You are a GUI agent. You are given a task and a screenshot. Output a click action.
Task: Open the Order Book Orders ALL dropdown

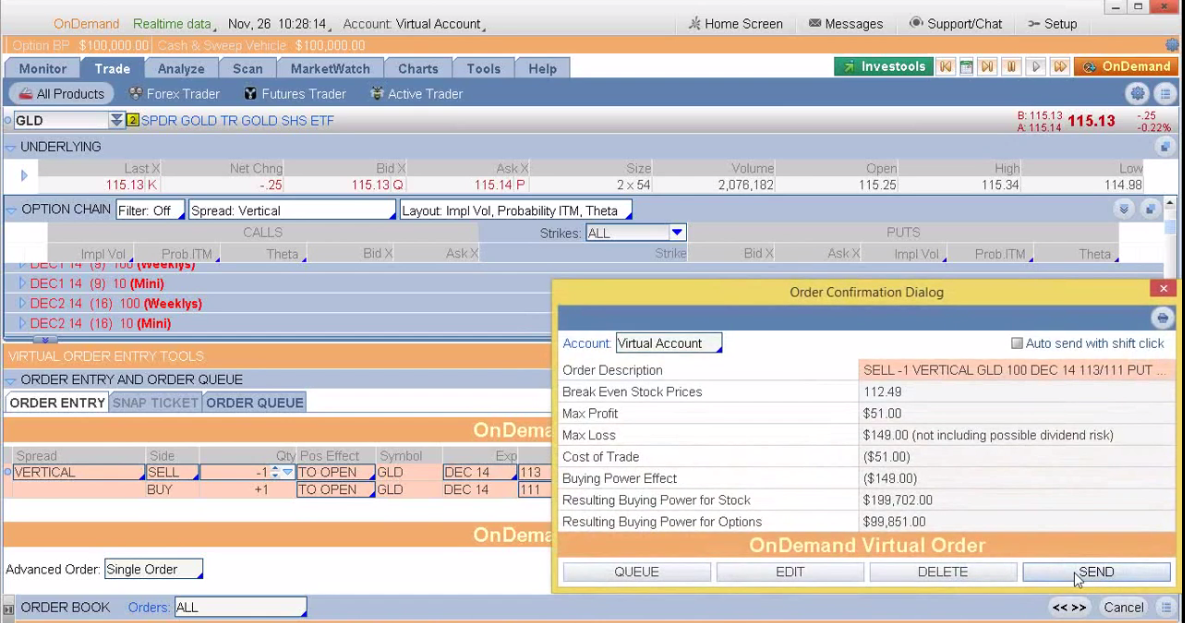point(240,607)
